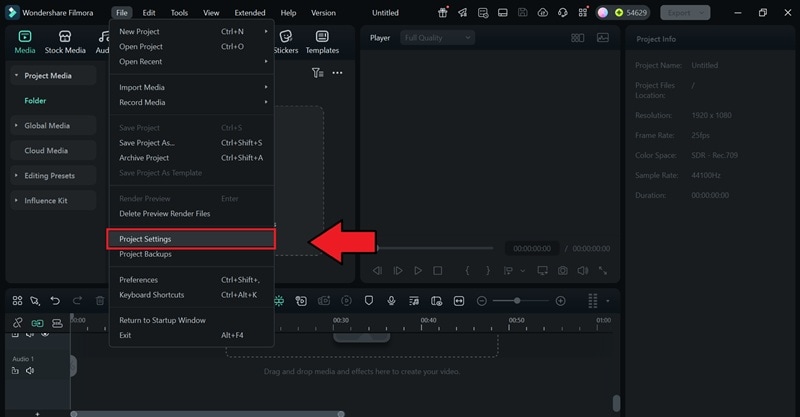Click the play button in player
Viewport: 800px width, 417px height.
tap(418, 271)
